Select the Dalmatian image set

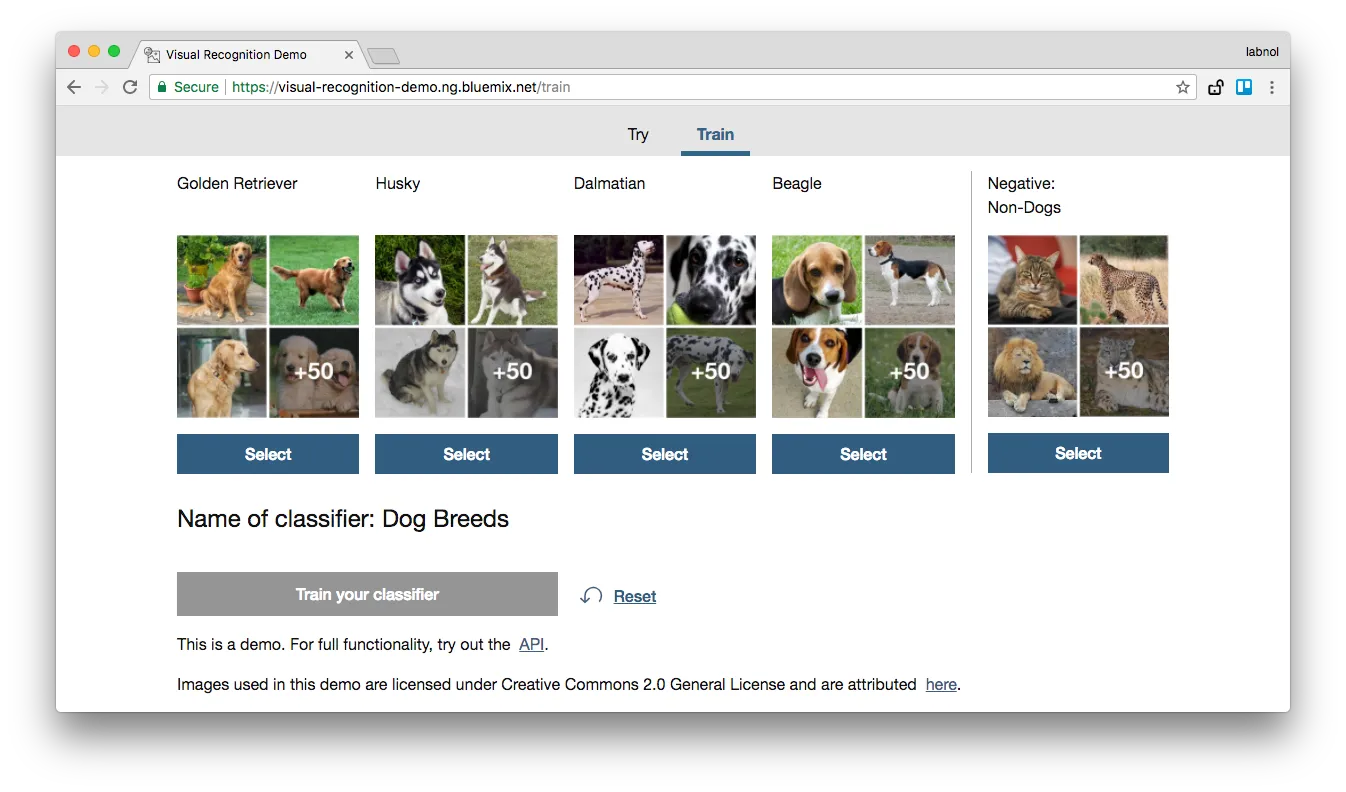(x=664, y=454)
